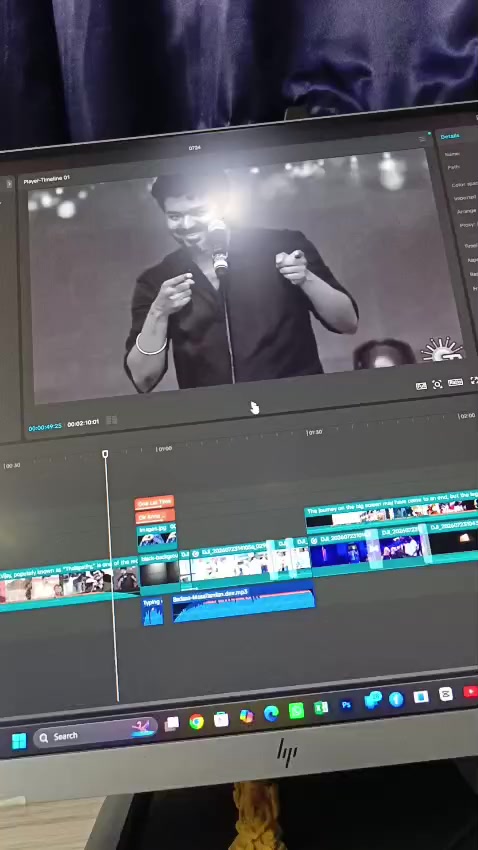Click the timeline playhead handle

coord(105,454)
